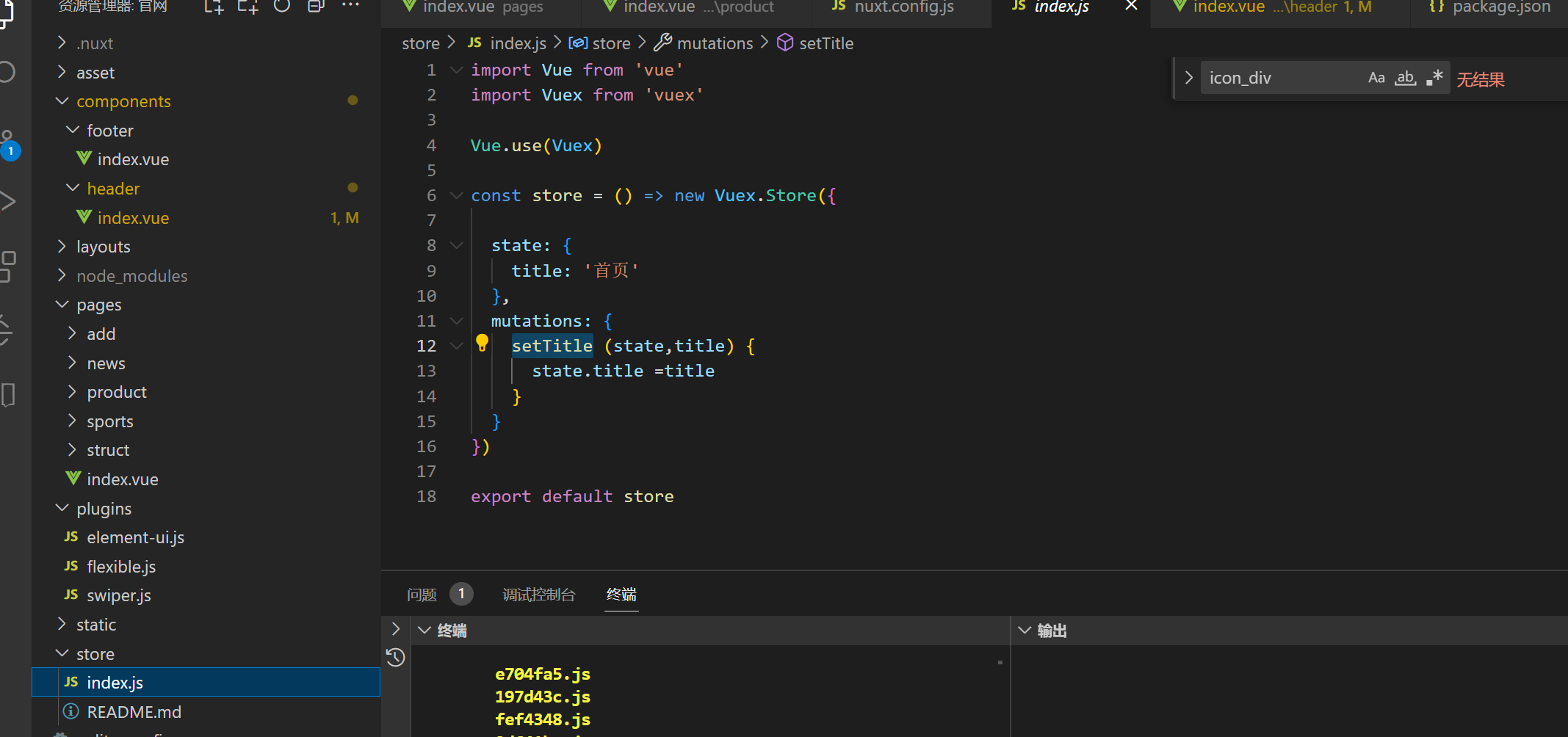Fold the state block at line 8
The image size is (1568, 737).
point(456,245)
